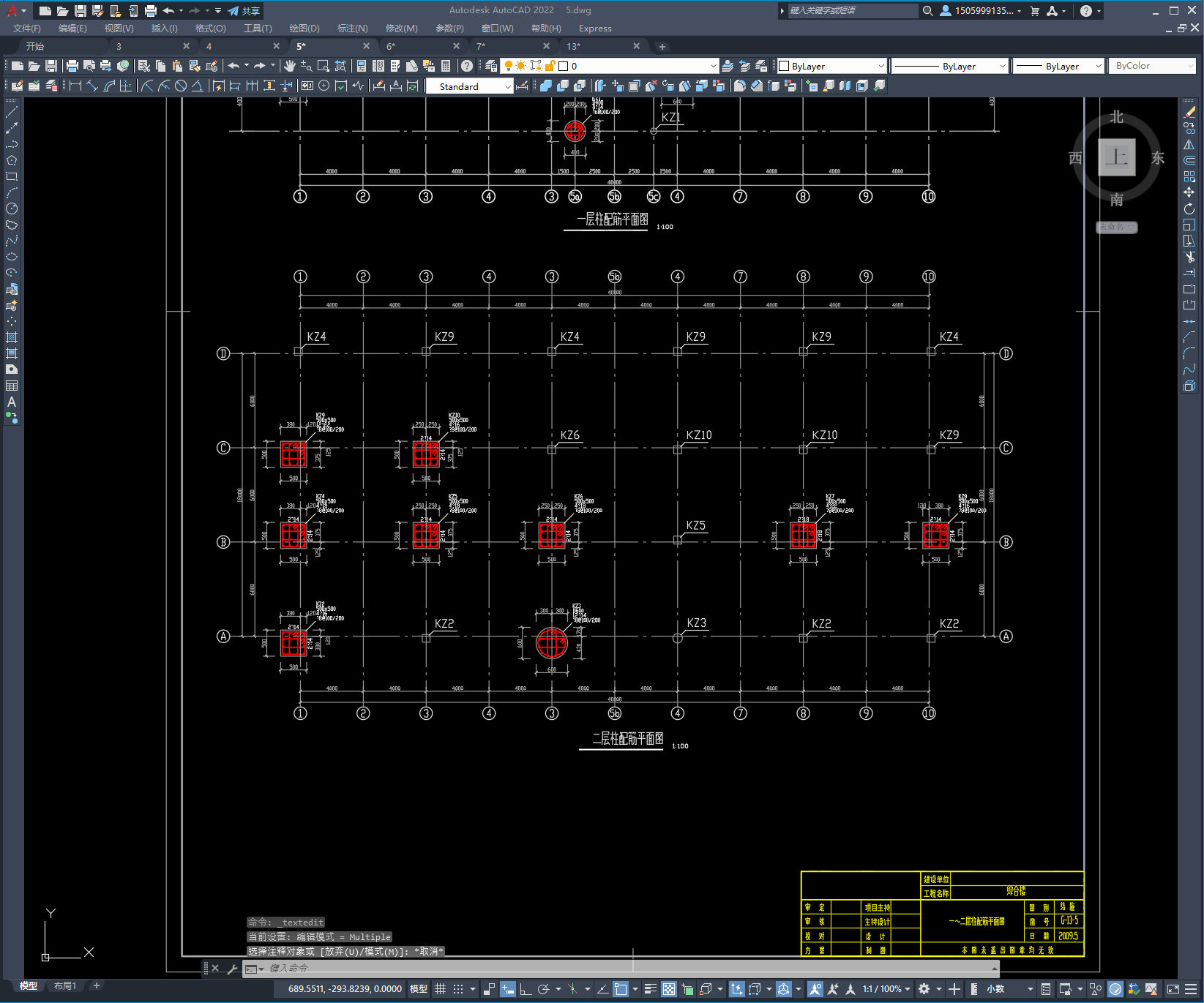This screenshot has width=1204, height=1003.
Task: Select the Aligned dimension tool
Action: [92, 86]
